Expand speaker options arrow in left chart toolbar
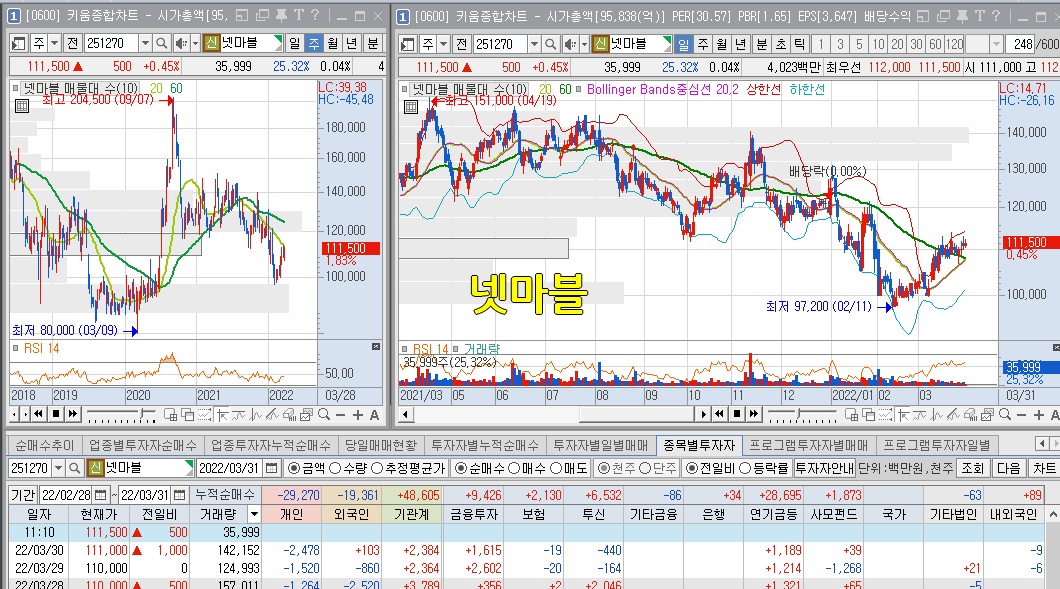 point(195,43)
